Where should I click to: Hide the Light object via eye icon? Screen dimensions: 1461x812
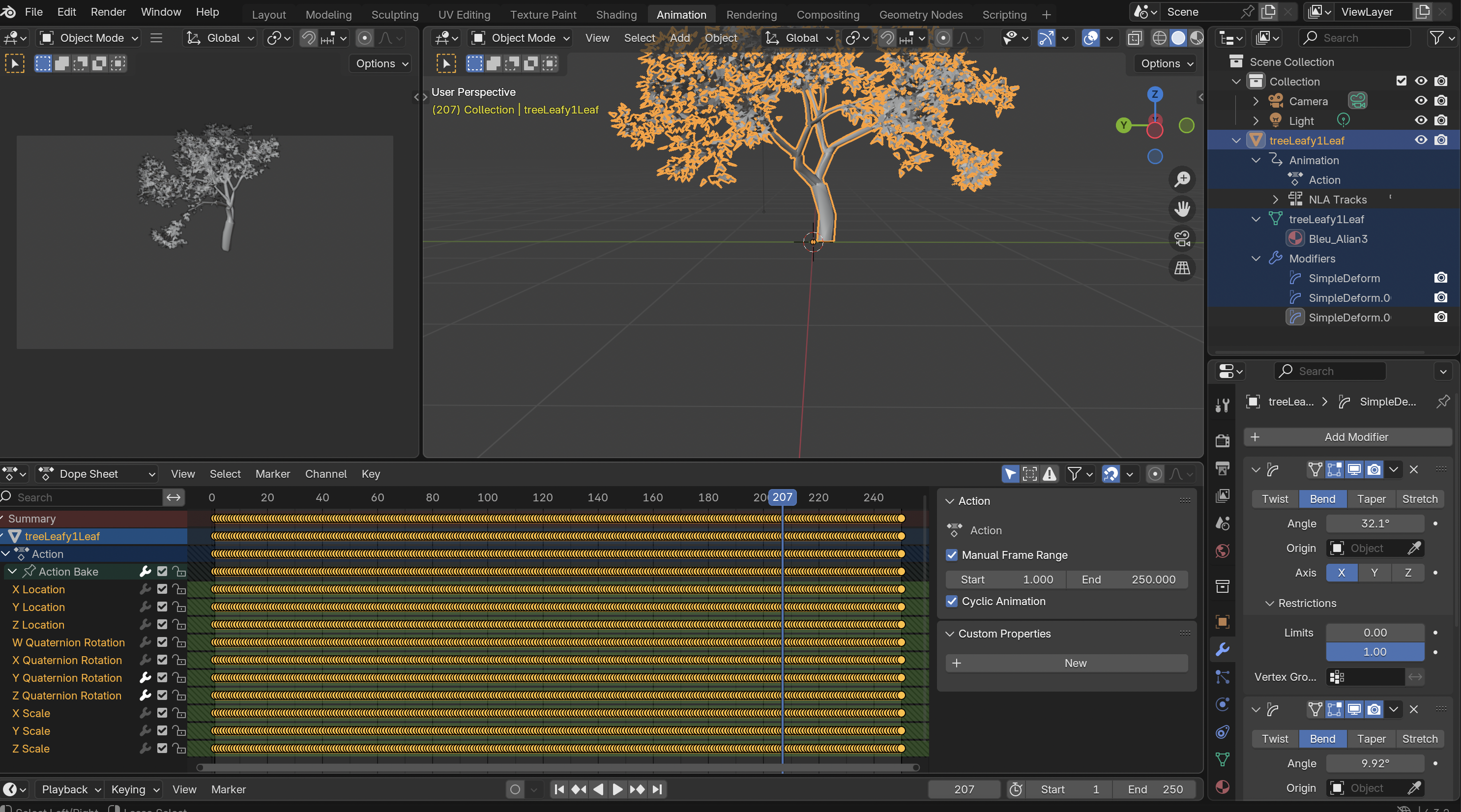[x=1421, y=120]
